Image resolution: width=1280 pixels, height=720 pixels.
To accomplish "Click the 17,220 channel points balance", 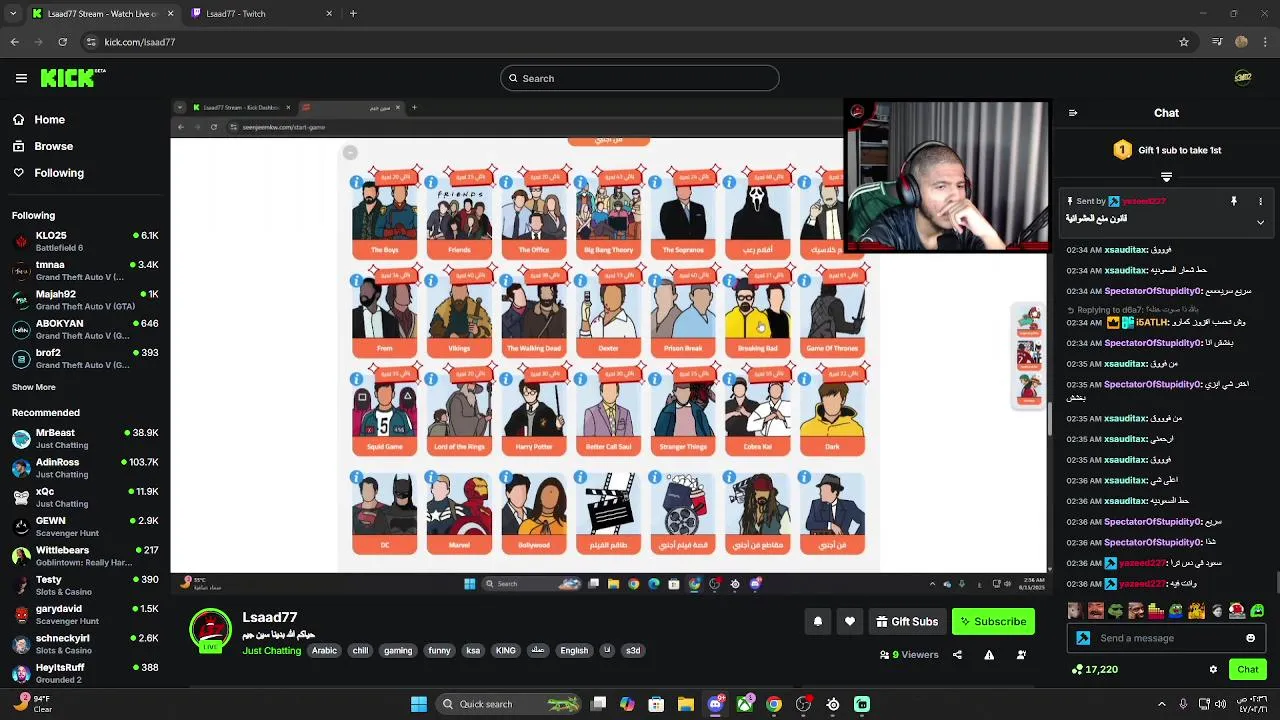I will 1094,669.
